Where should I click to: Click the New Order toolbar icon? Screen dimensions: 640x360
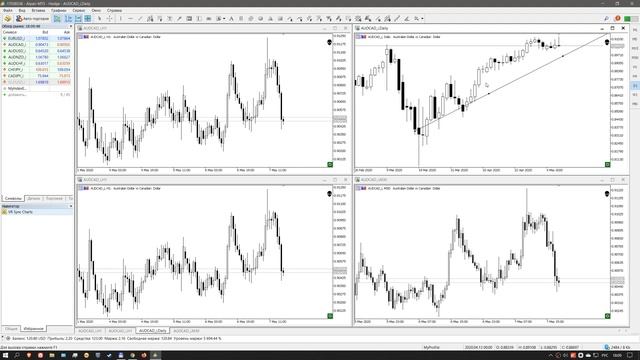pos(7,19)
